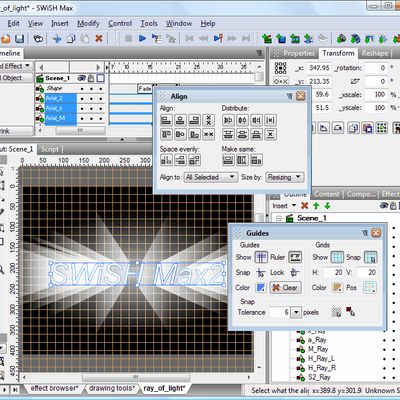Click the Guides Color swatch
The image size is (400, 400).
pyautogui.click(x=261, y=287)
